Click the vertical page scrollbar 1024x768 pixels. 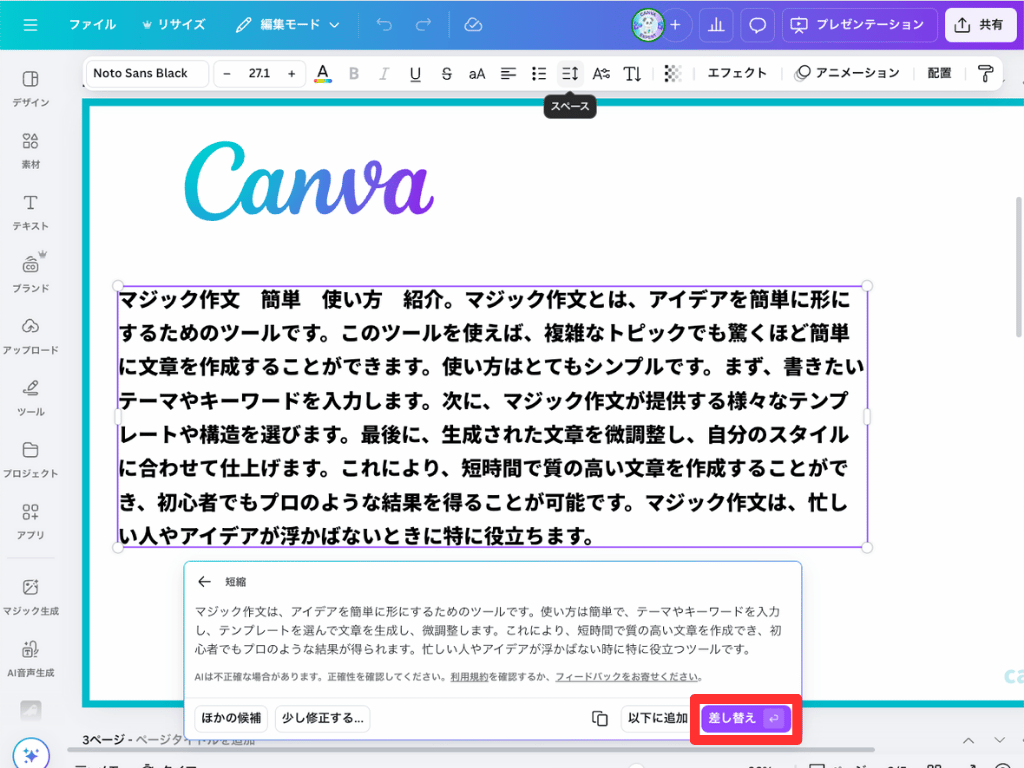click(x=1019, y=266)
